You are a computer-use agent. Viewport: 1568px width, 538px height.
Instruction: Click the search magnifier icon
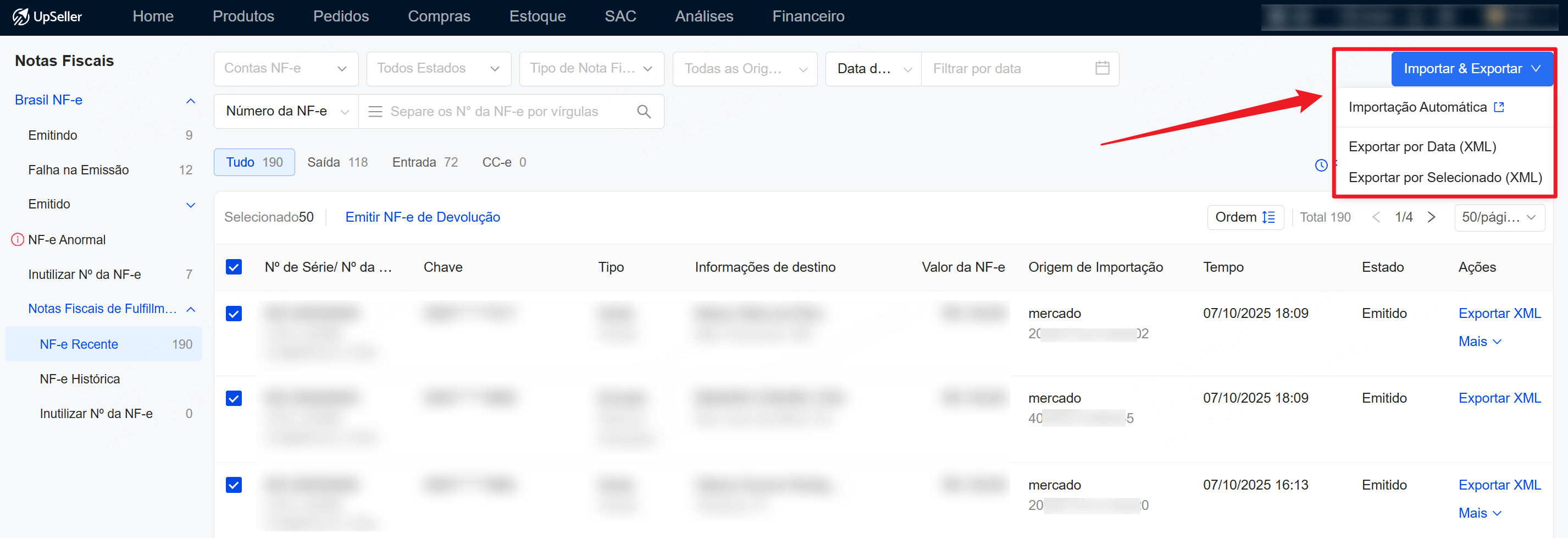click(644, 112)
